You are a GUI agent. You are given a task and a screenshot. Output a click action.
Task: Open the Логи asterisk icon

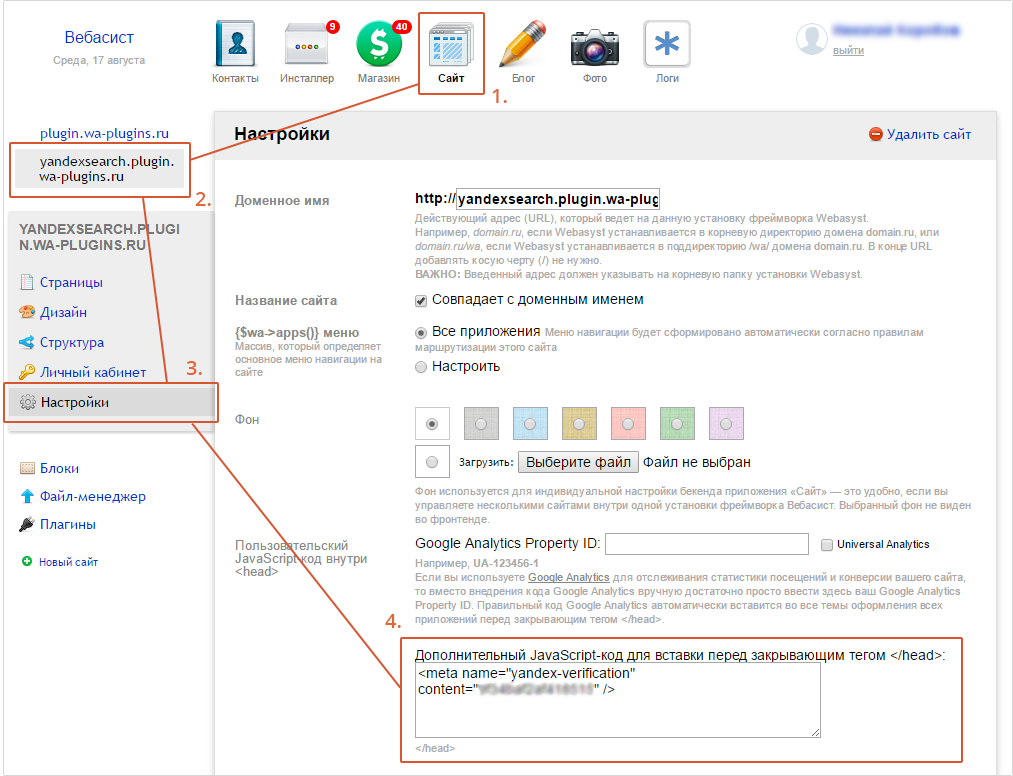(x=667, y=44)
